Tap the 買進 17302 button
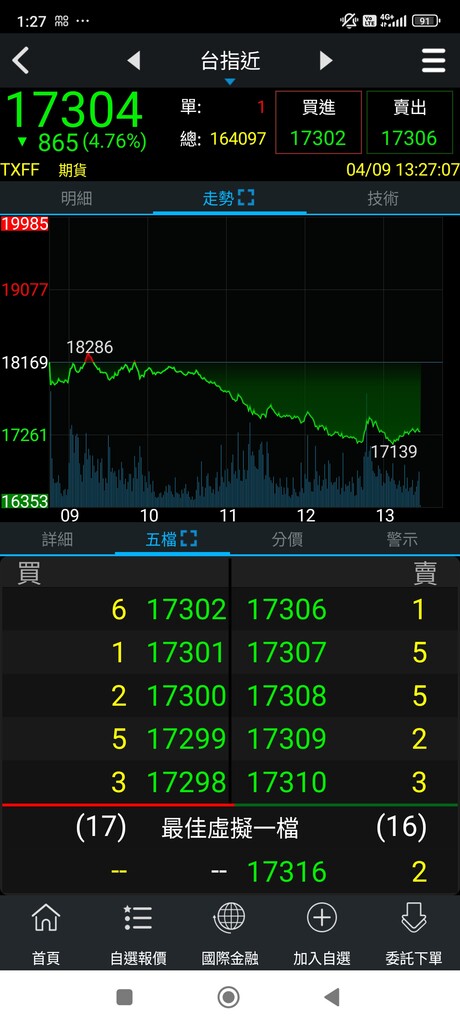 318,123
